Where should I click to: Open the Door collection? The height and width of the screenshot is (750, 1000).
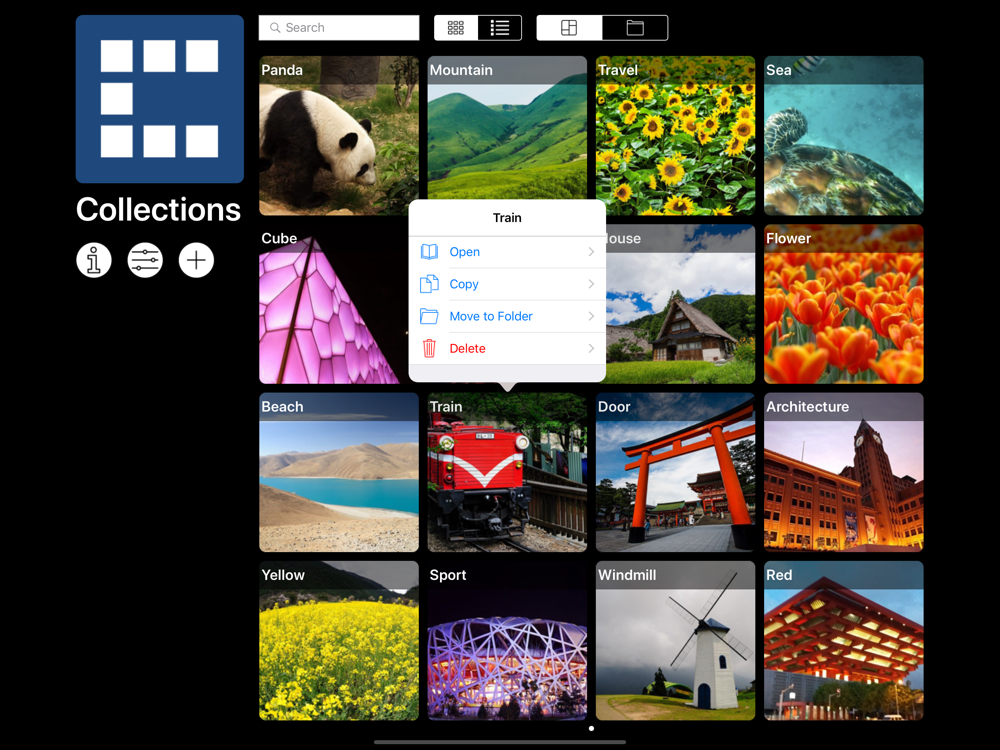pos(675,473)
